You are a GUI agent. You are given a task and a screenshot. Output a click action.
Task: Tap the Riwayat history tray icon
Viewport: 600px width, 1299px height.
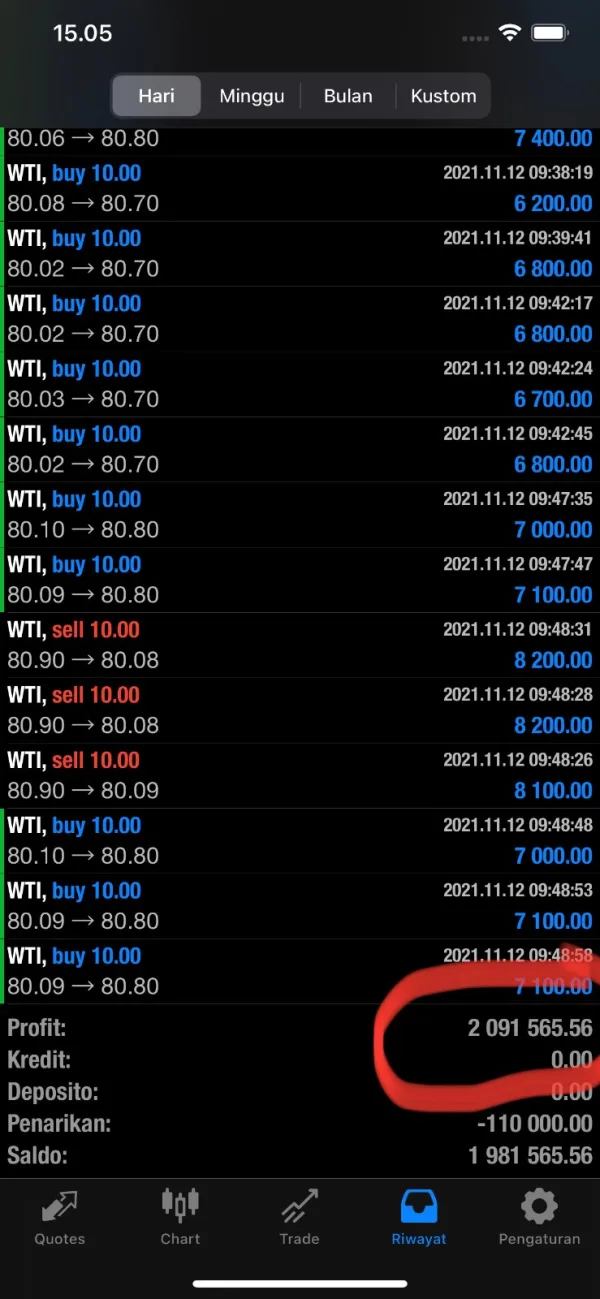coord(419,1206)
